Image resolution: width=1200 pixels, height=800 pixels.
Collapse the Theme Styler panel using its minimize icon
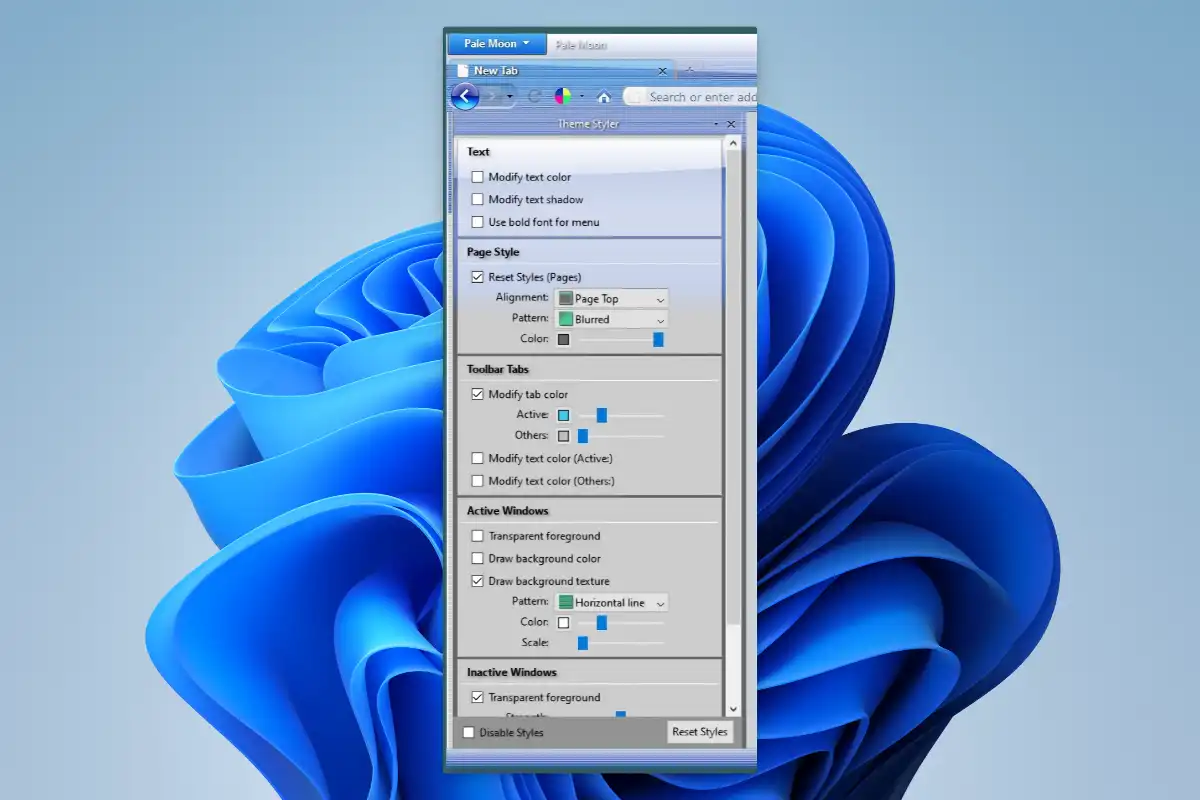tap(716, 124)
